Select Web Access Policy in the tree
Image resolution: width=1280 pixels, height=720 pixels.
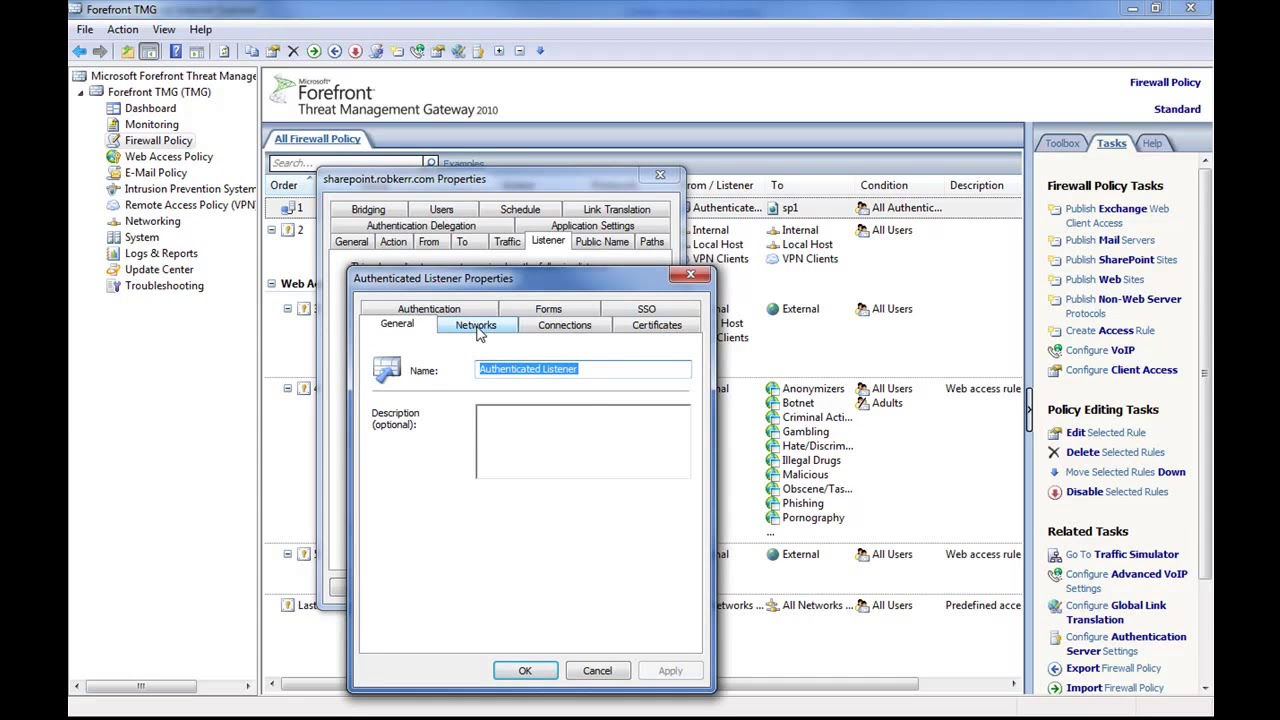coord(168,157)
